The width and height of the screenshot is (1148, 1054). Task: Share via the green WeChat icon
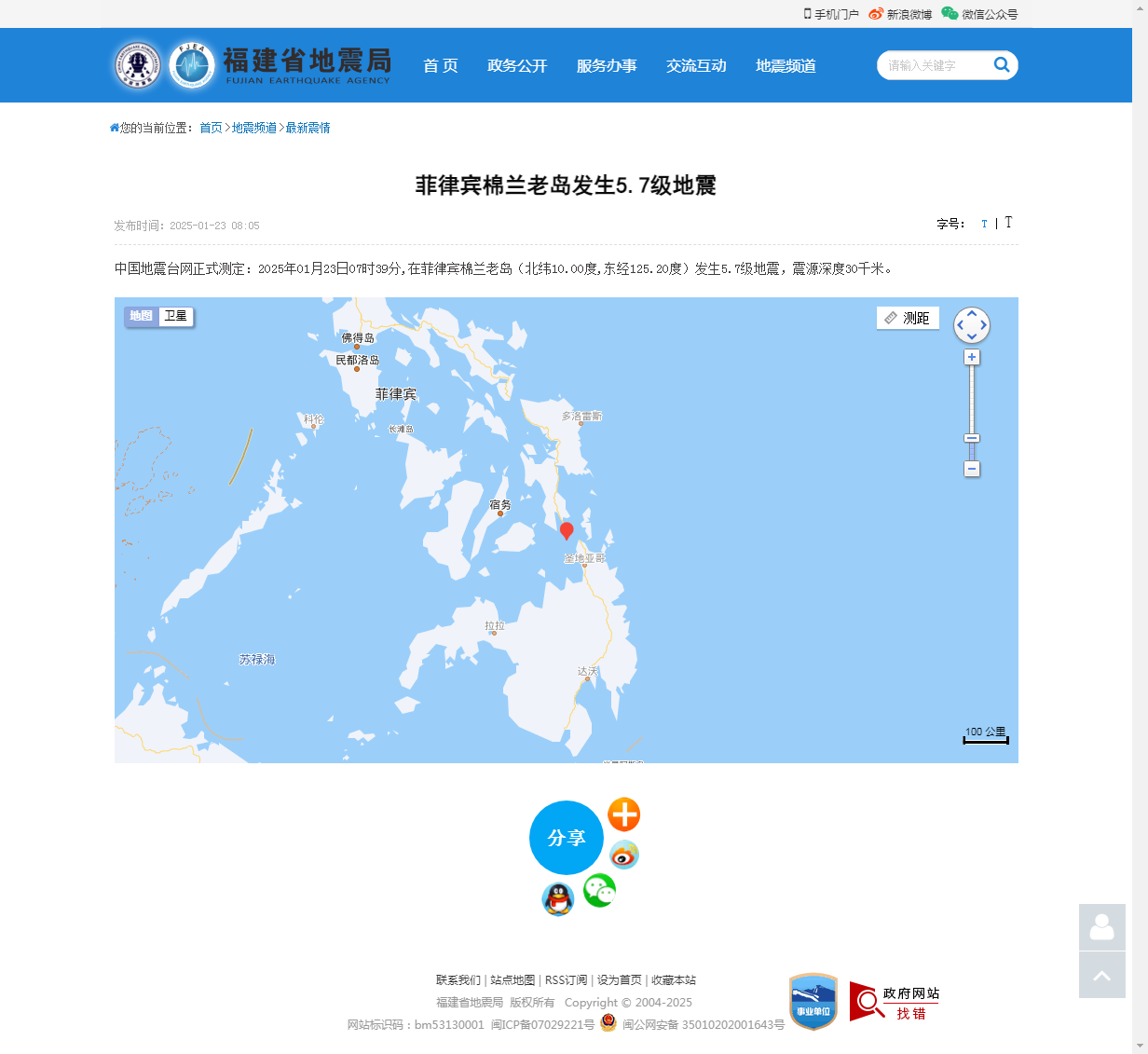point(599,891)
